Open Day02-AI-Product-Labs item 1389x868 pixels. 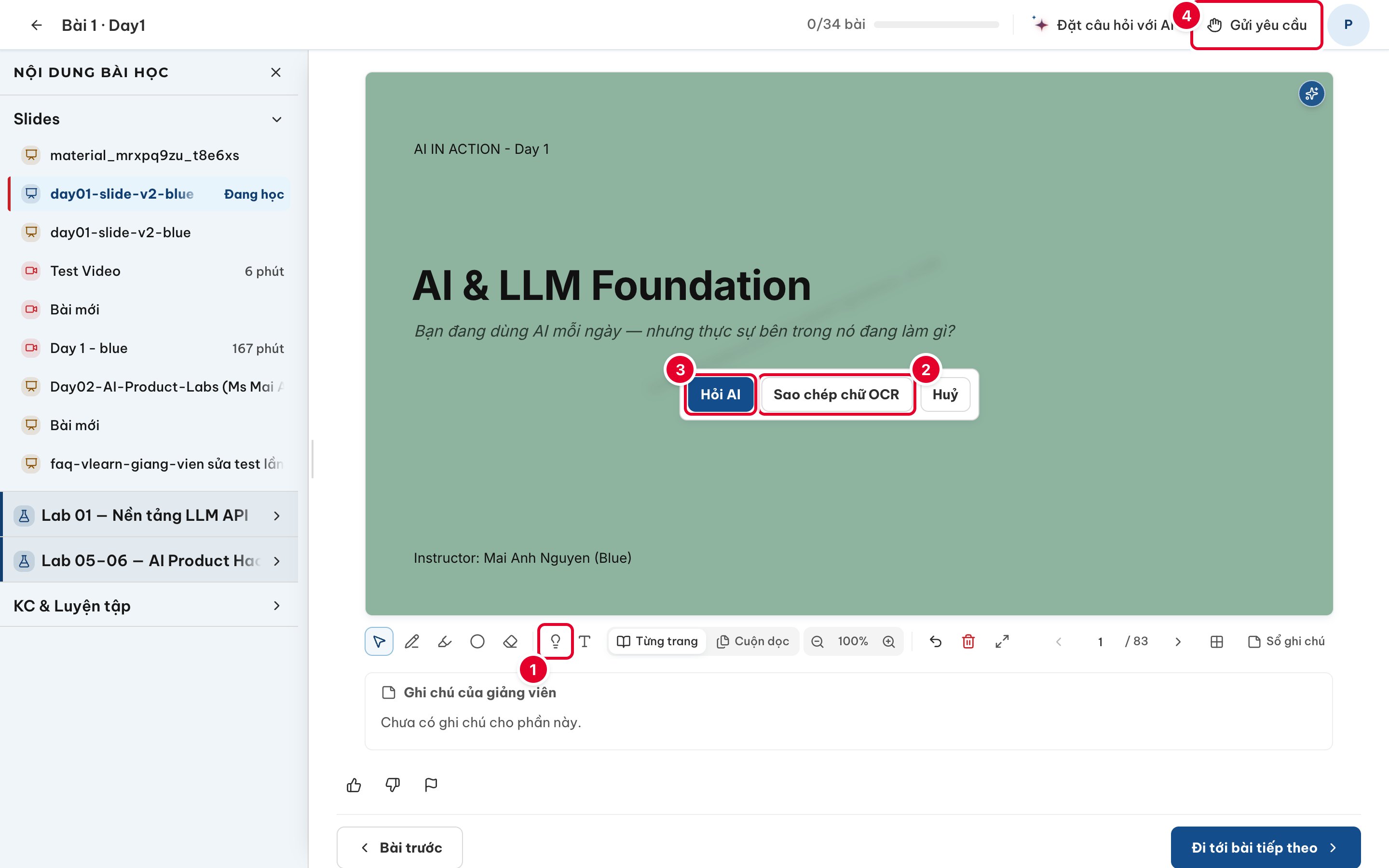tap(149, 386)
